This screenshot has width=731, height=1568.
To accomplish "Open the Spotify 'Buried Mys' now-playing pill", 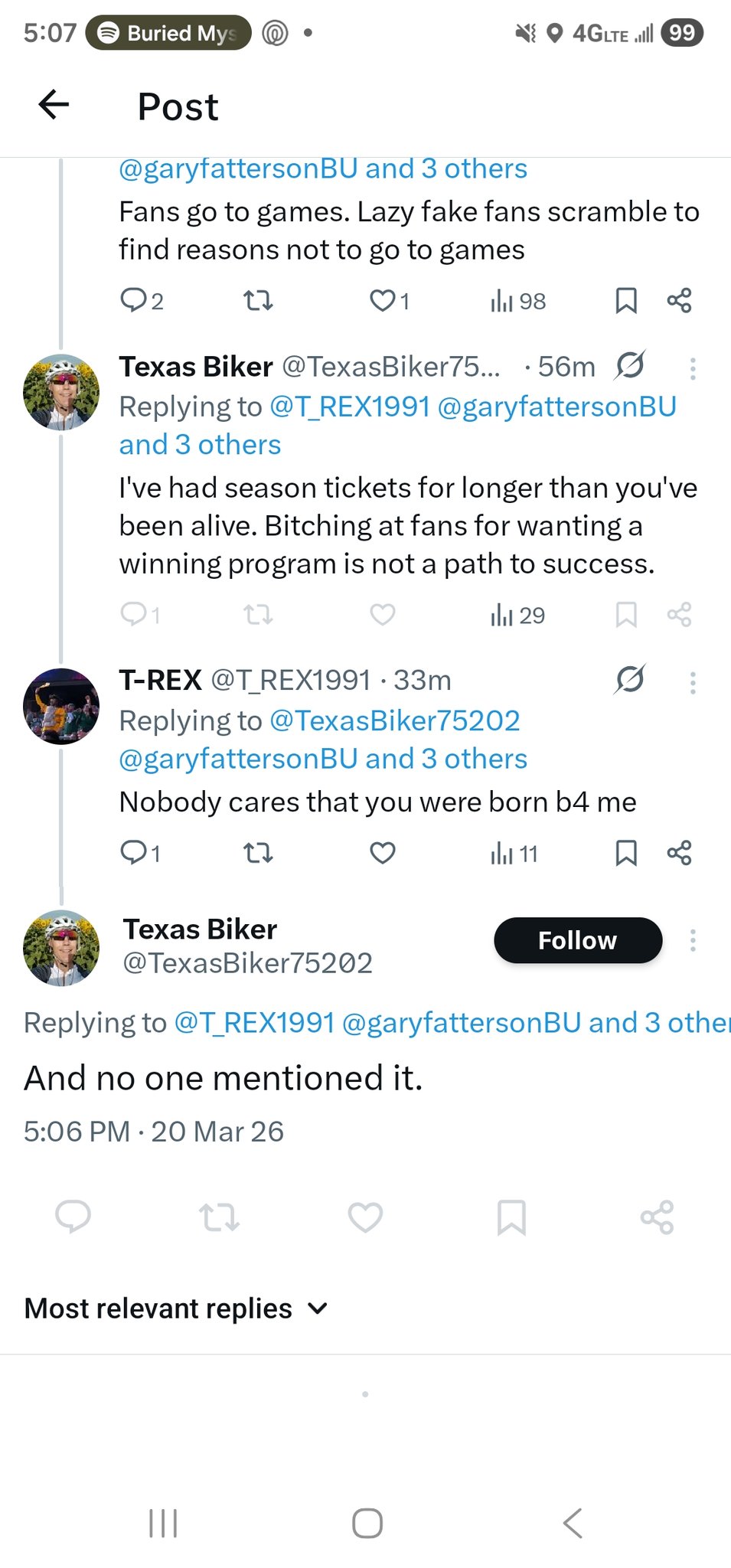I will point(168,33).
